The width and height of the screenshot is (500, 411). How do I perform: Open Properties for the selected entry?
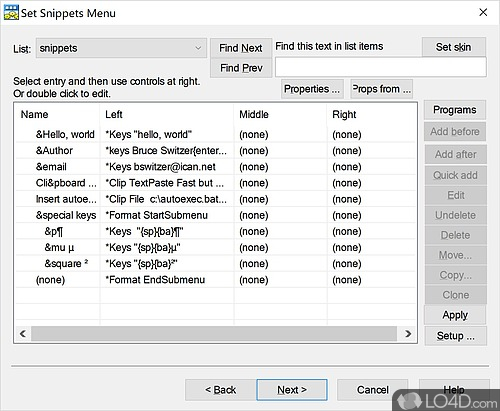312,89
